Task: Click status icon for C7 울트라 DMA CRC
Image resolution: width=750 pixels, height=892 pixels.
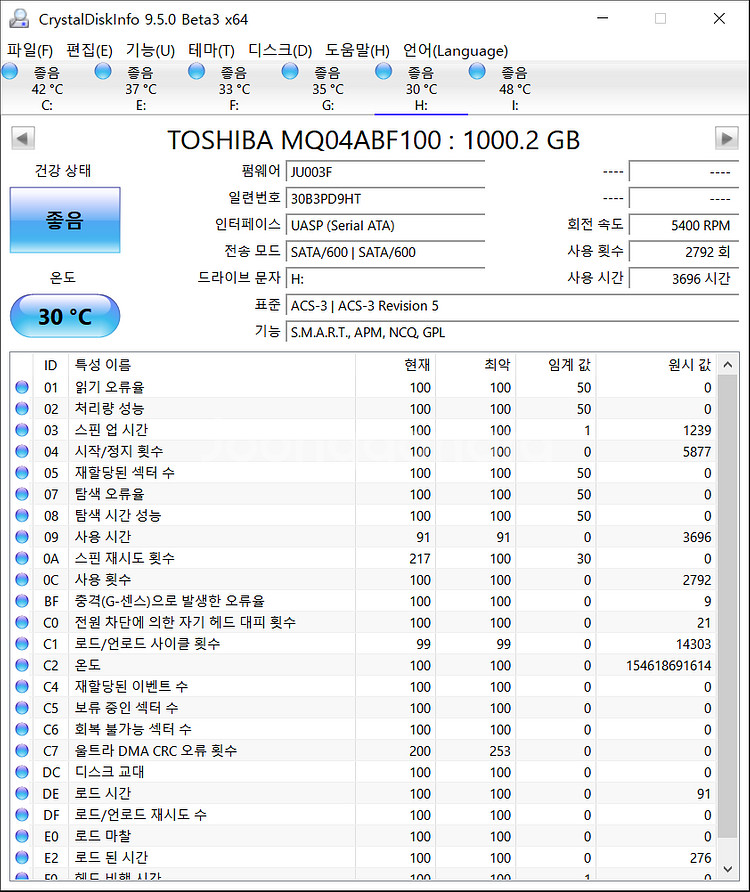Action: point(22,751)
